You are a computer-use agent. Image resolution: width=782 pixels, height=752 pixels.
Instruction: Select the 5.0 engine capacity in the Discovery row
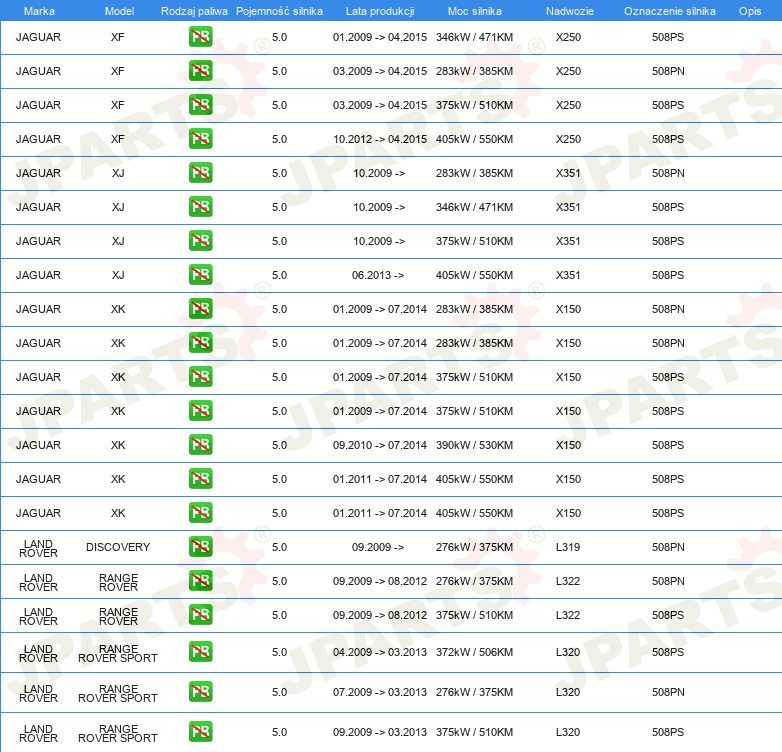pos(279,547)
